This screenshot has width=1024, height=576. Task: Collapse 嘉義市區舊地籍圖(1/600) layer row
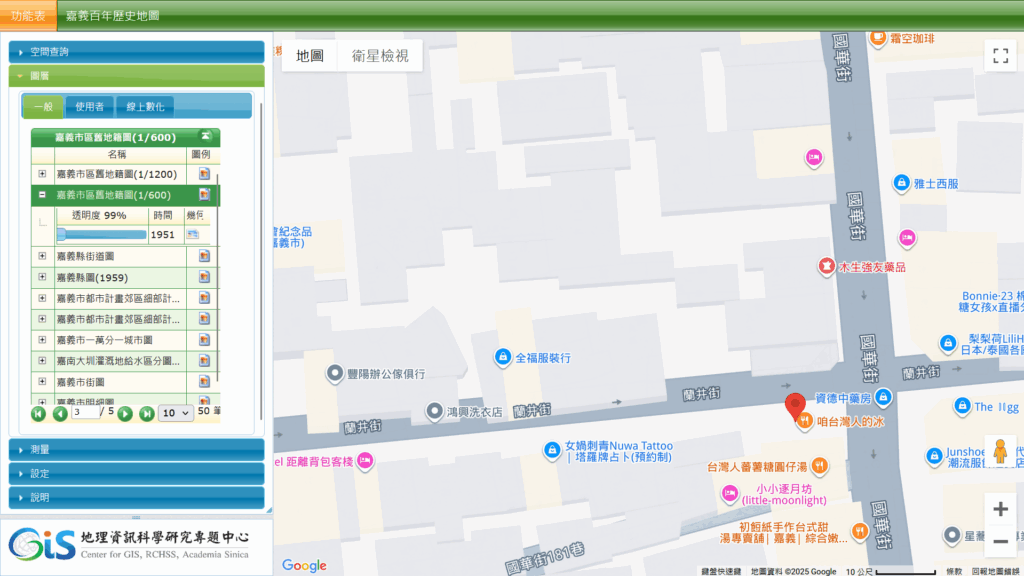click(x=42, y=195)
